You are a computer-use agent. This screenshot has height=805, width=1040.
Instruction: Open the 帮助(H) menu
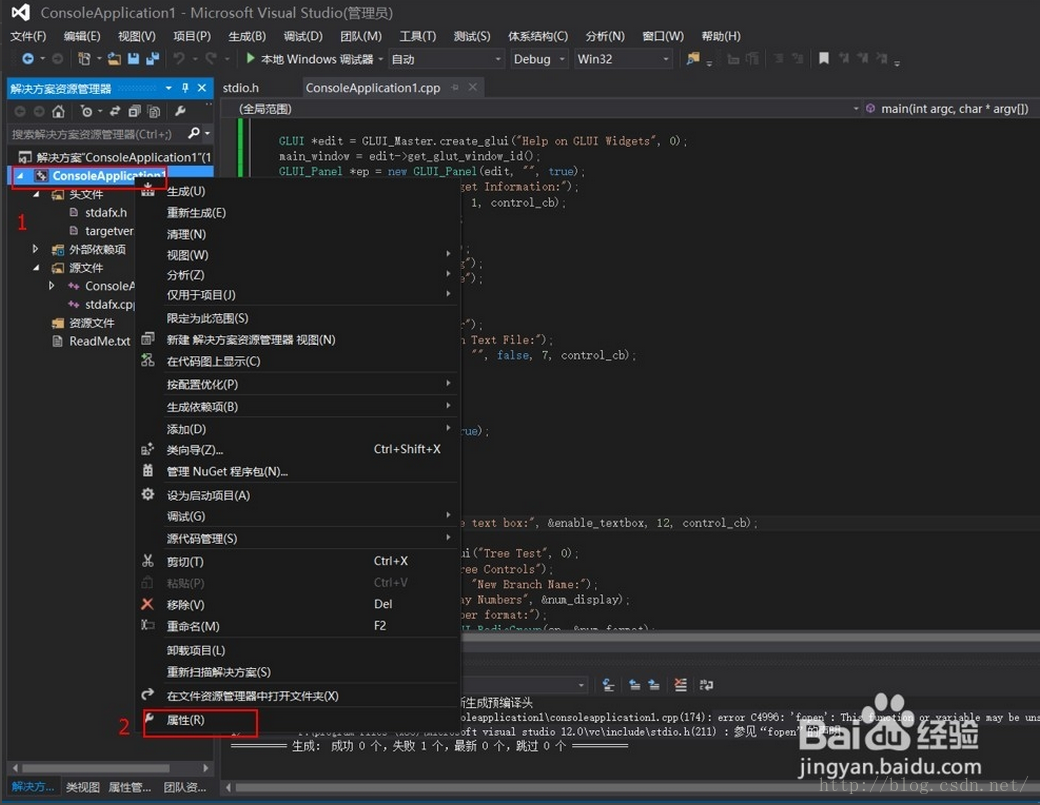coord(721,36)
